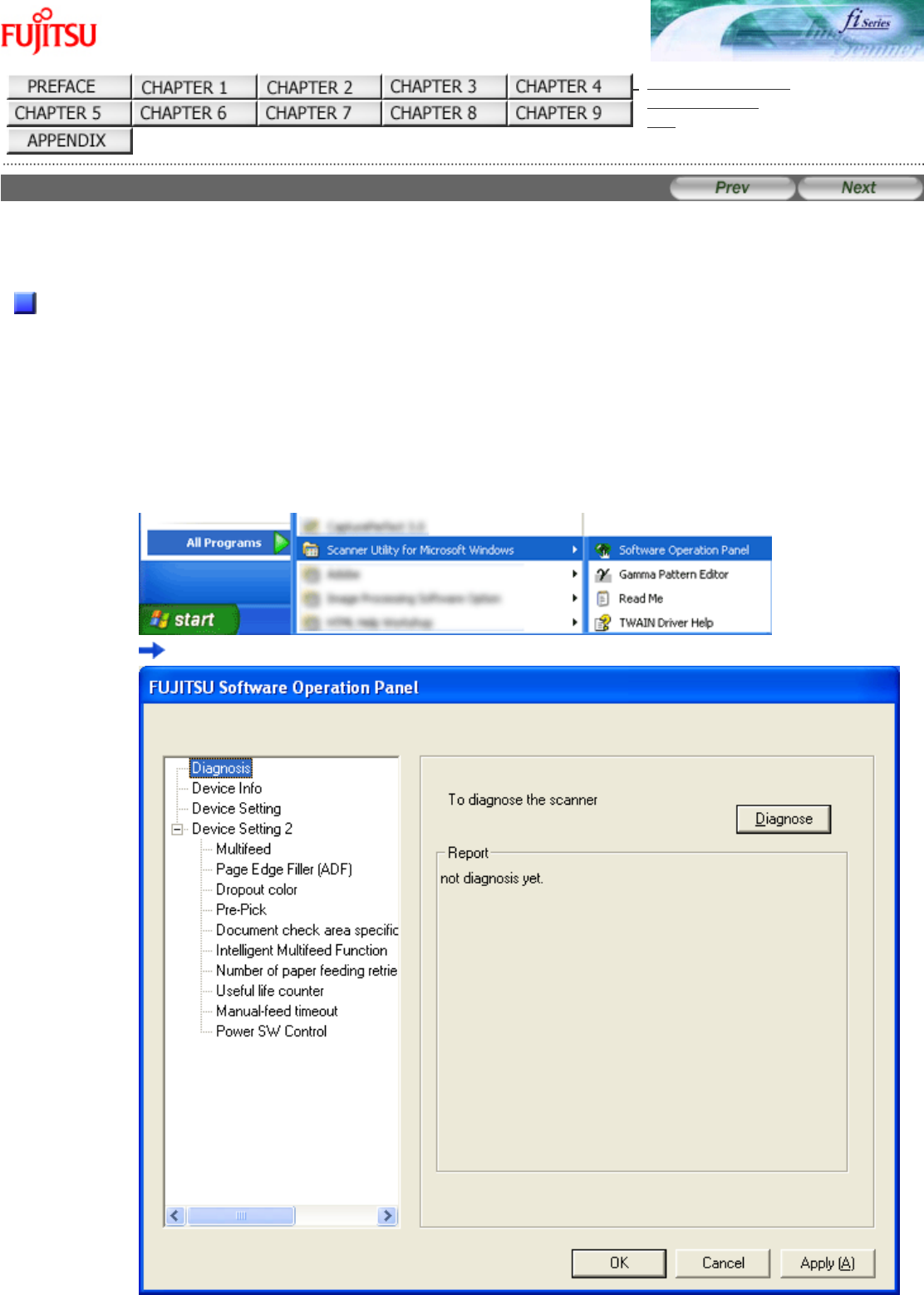Image resolution: width=924 pixels, height=1295 pixels.
Task: Click the Read Me document icon
Action: tap(603, 598)
